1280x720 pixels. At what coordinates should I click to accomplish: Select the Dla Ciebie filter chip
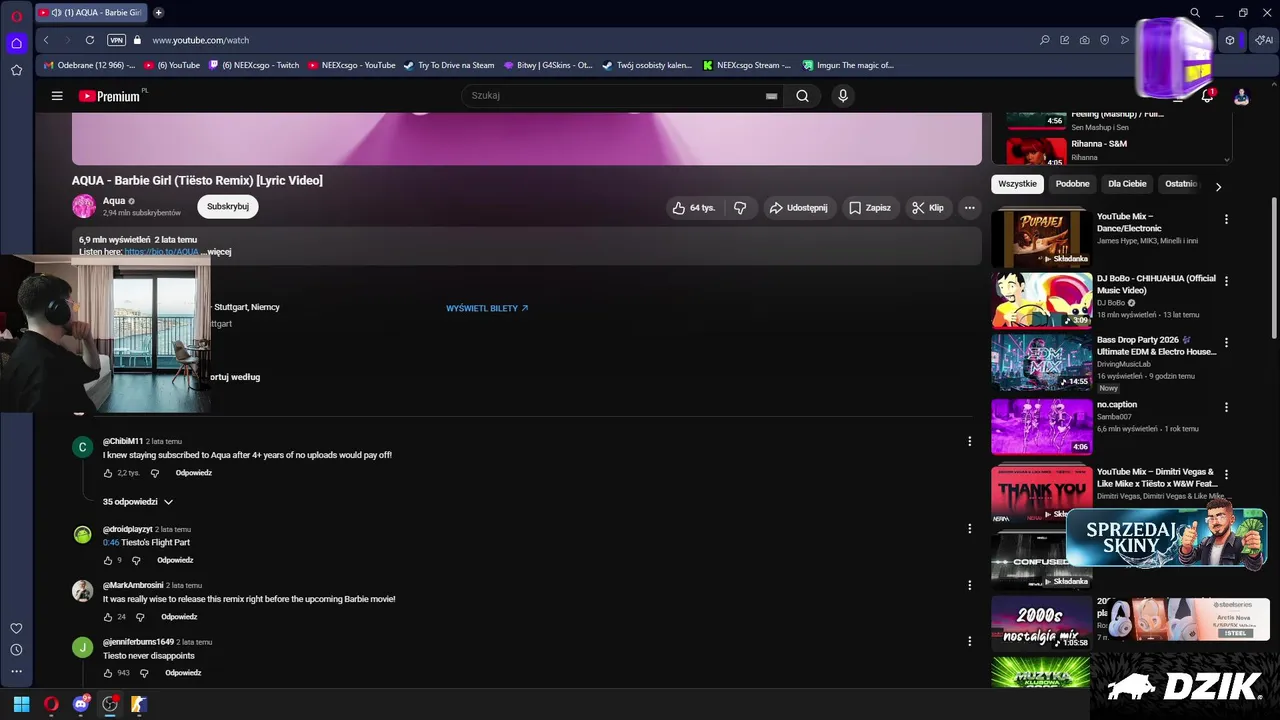tap(1127, 184)
